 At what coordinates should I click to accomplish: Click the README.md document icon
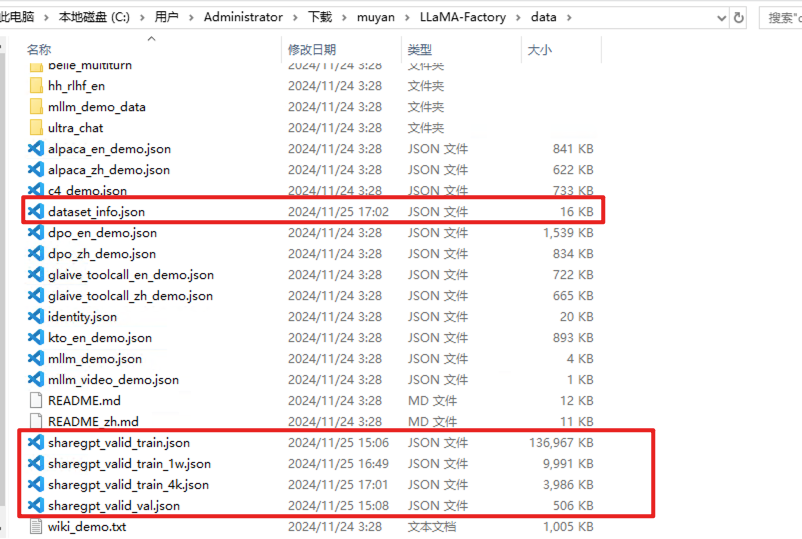click(37, 401)
